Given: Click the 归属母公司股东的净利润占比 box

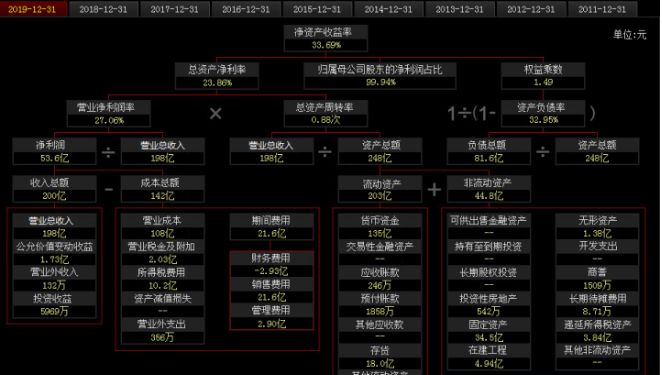Looking at the screenshot, I should click(380, 76).
